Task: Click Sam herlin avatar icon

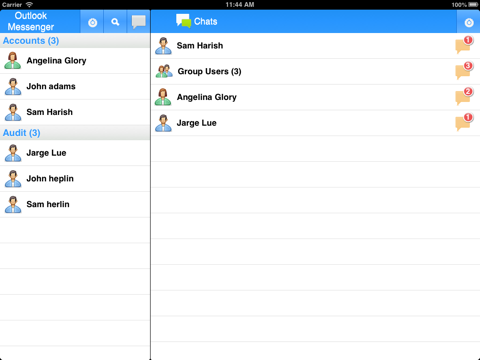Action: point(13,204)
